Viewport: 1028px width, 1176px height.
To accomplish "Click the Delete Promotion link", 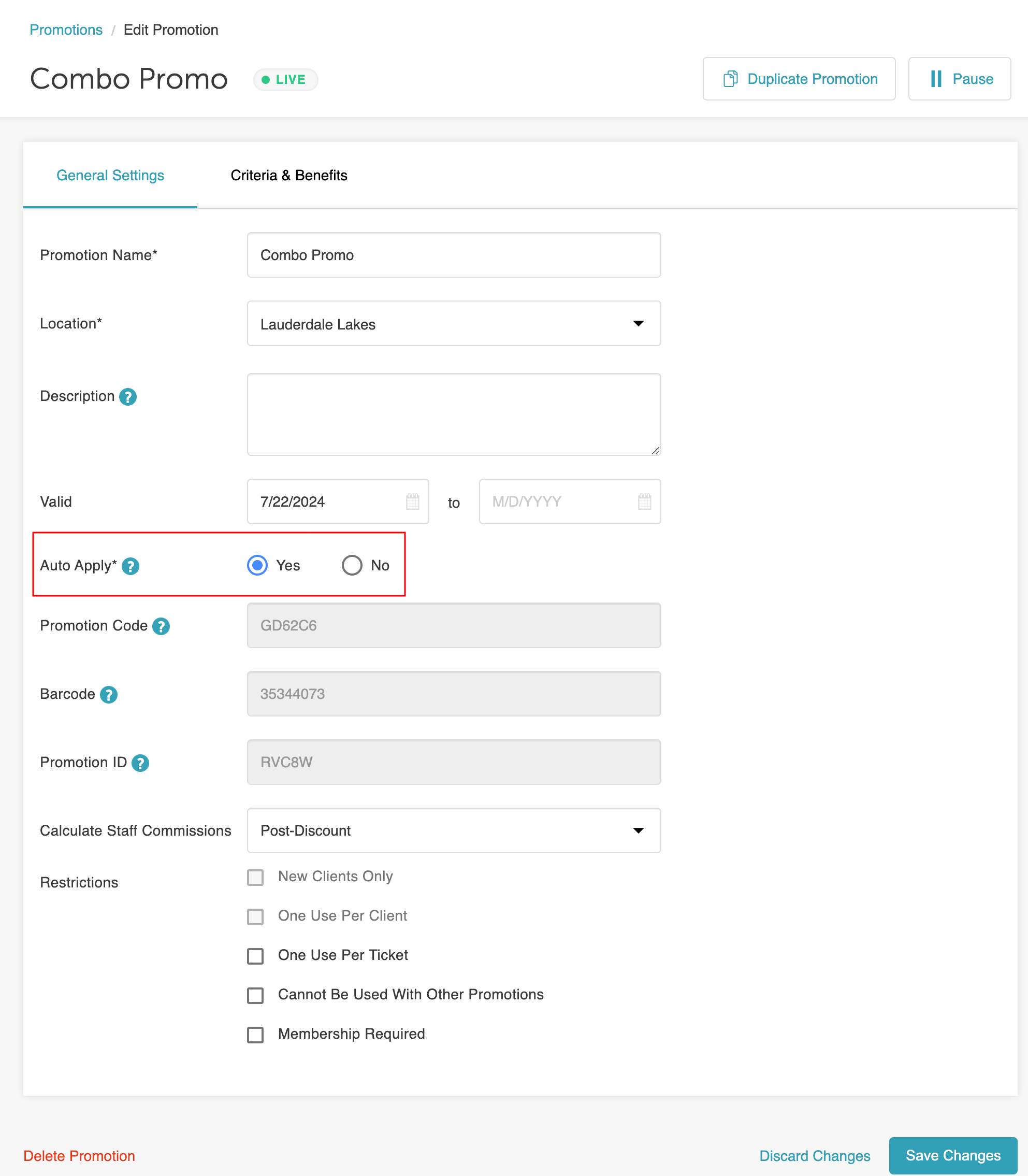I will 79,1155.
